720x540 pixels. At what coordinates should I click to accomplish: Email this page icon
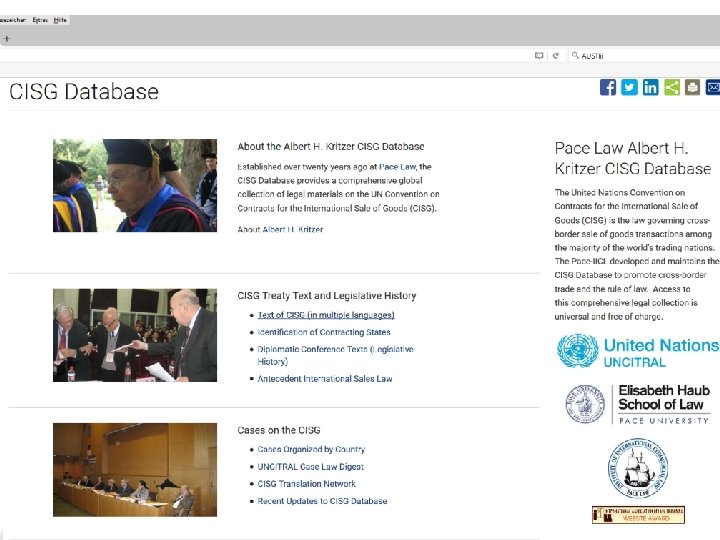[713, 87]
